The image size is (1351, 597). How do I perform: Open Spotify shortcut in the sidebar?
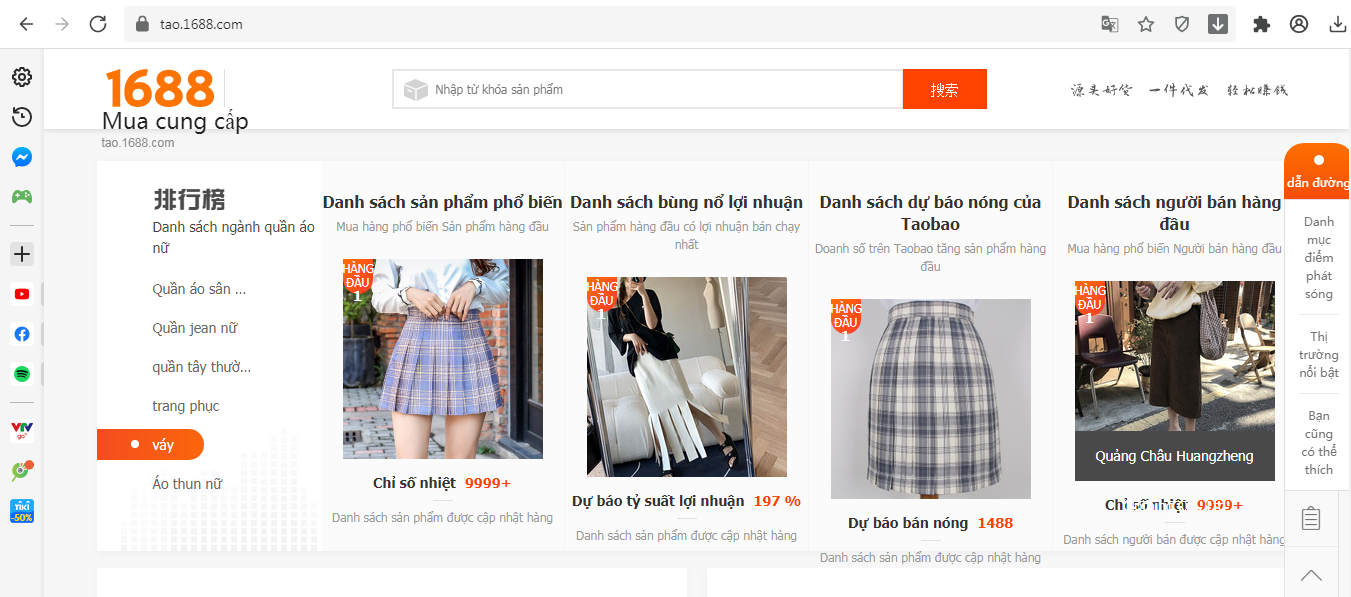click(22, 374)
